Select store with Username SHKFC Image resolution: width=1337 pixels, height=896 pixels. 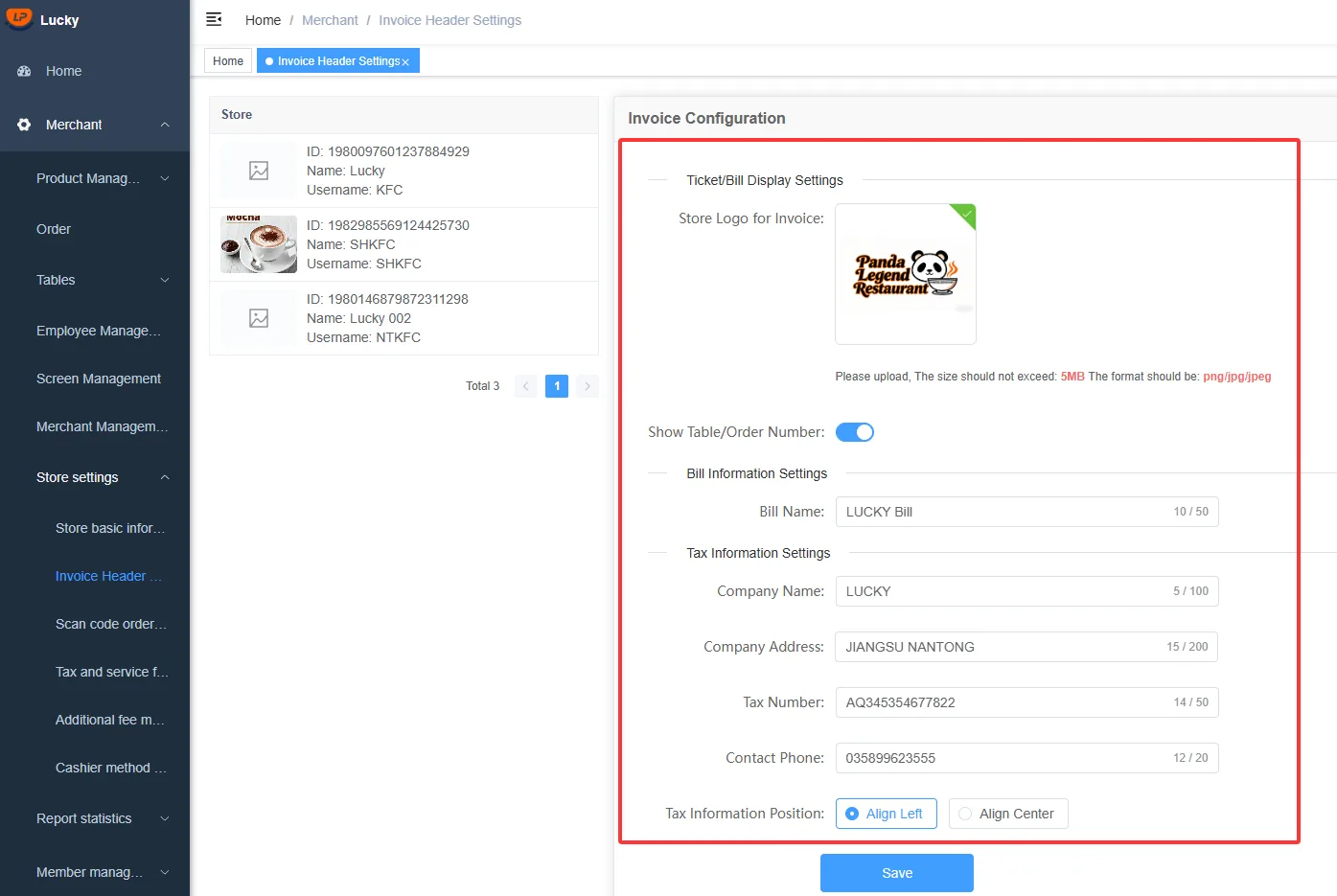[403, 244]
